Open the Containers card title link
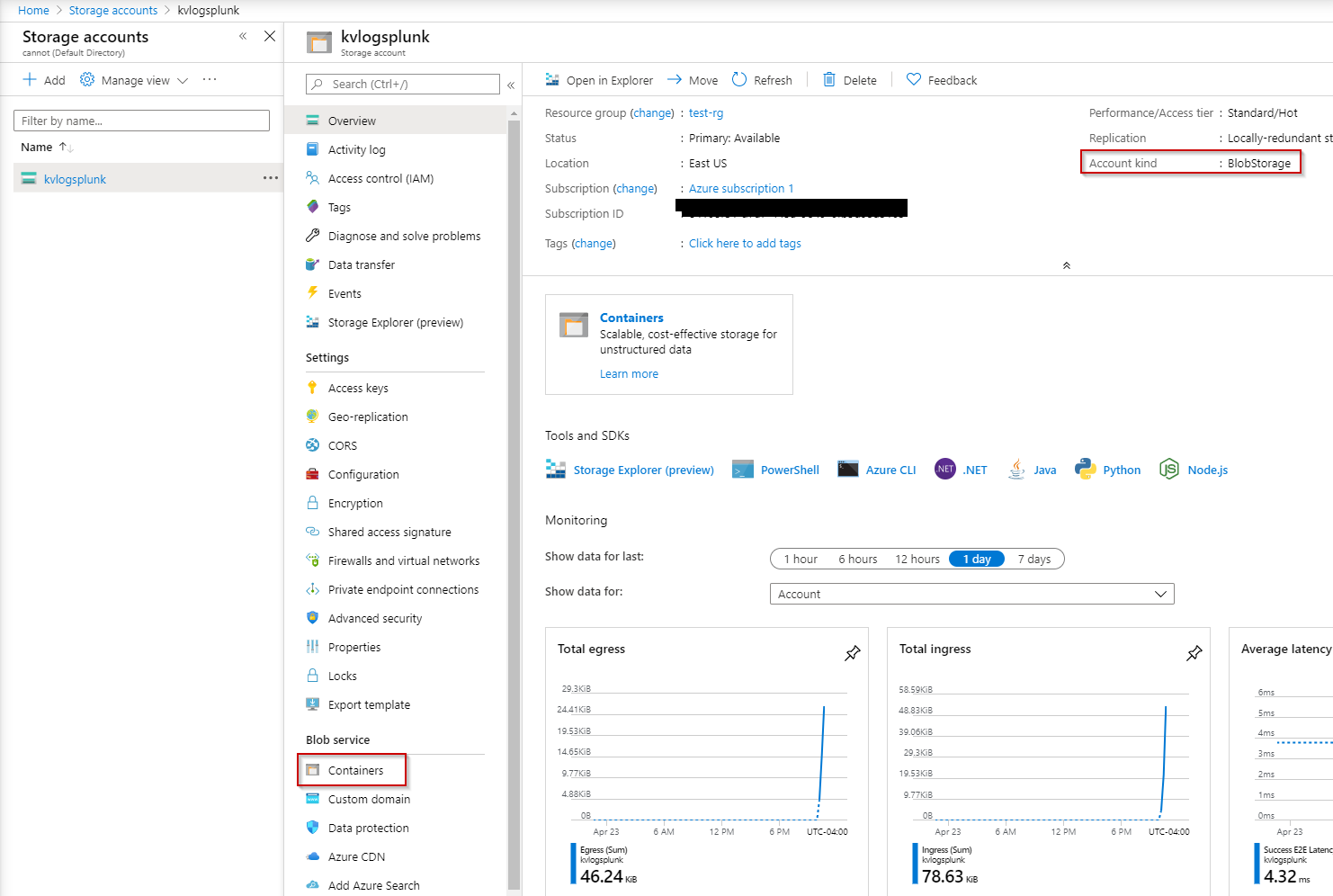The height and width of the screenshot is (896, 1333). (x=631, y=318)
